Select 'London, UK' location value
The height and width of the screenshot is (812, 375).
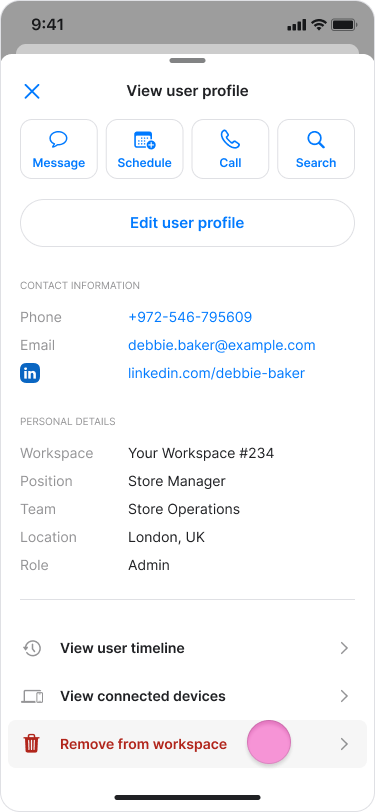(x=166, y=538)
